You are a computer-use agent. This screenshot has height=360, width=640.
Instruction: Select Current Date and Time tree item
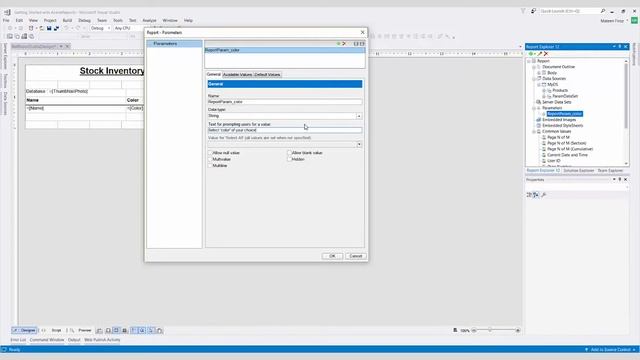pos(567,155)
